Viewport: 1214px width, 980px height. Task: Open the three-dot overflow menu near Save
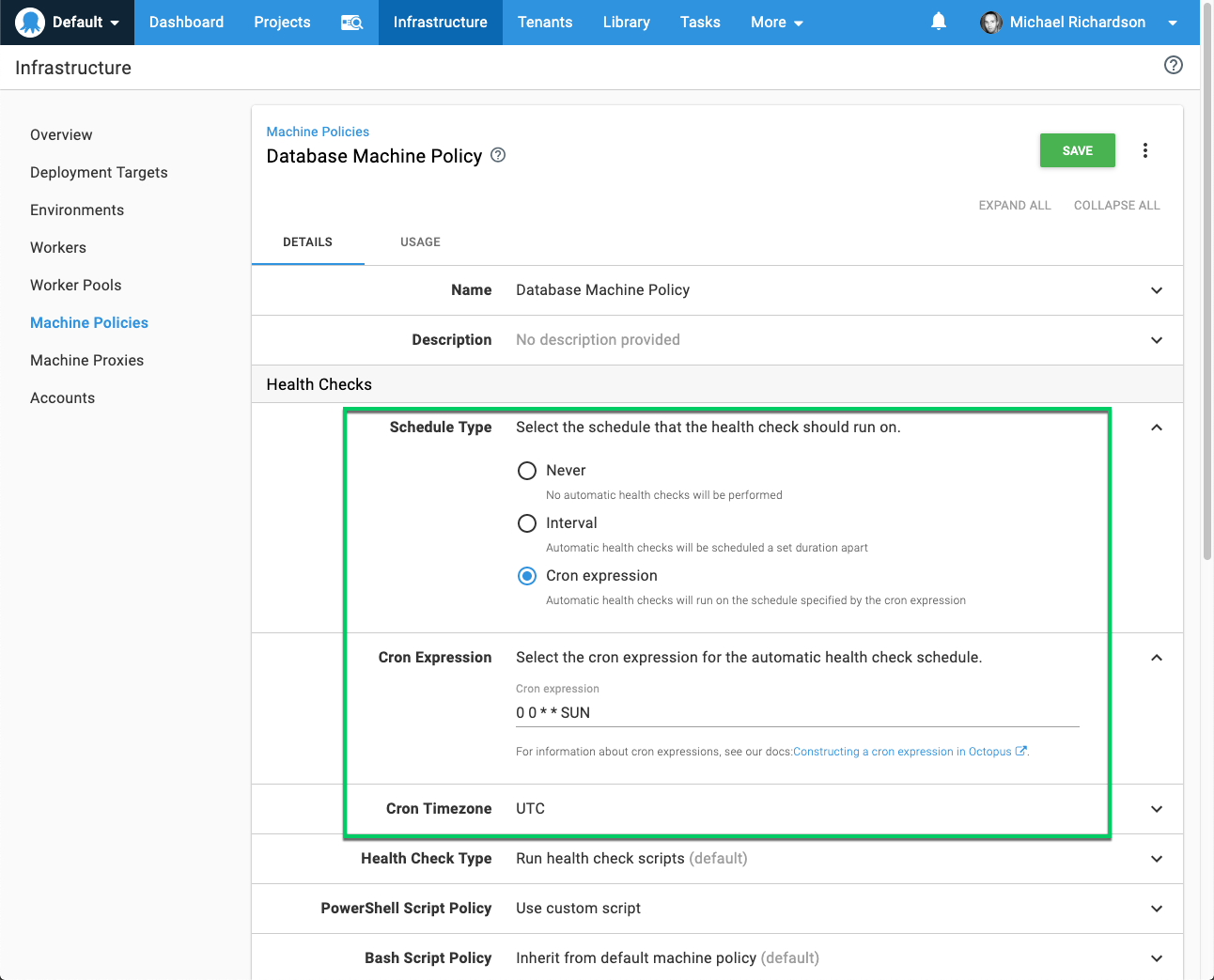tap(1144, 150)
